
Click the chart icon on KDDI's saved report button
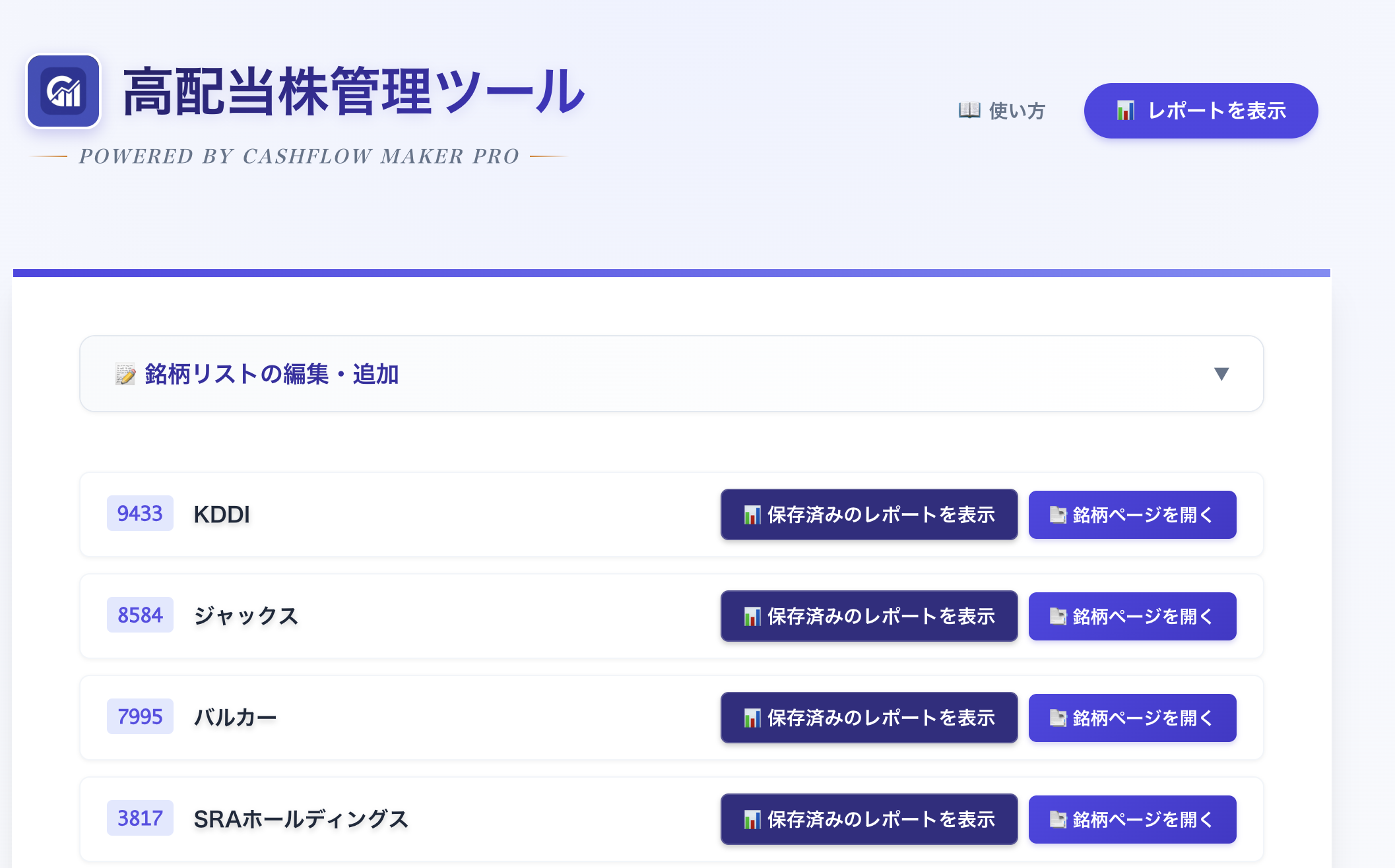[752, 514]
